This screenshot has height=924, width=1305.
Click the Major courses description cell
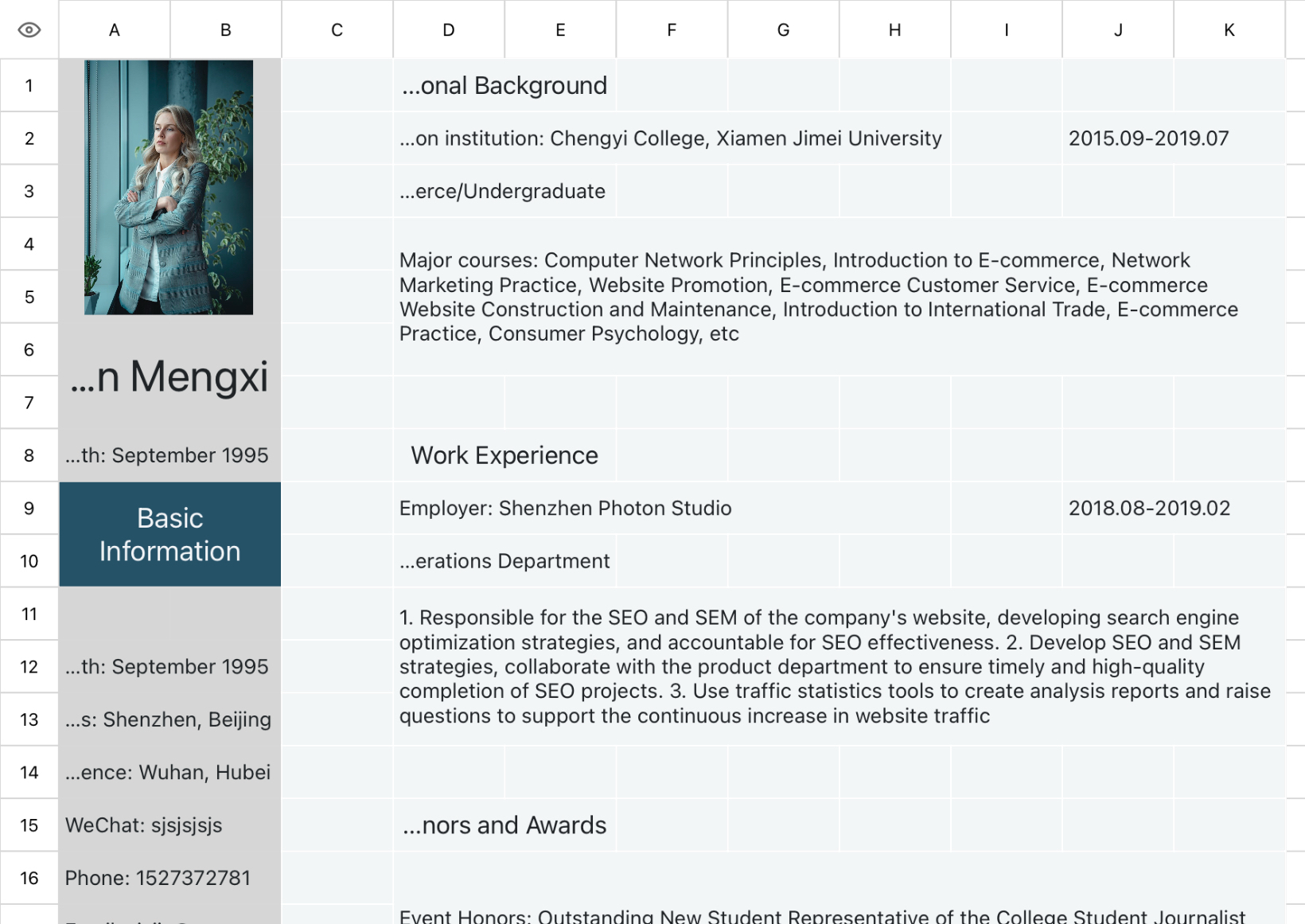(x=839, y=297)
